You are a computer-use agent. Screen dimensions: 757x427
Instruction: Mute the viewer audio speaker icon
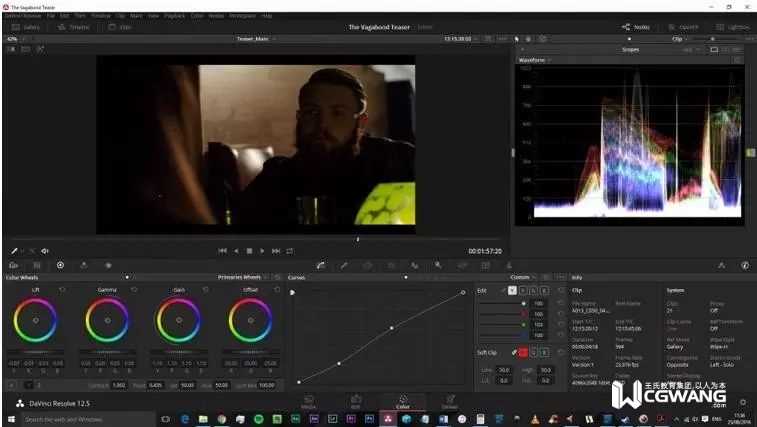click(x=45, y=251)
